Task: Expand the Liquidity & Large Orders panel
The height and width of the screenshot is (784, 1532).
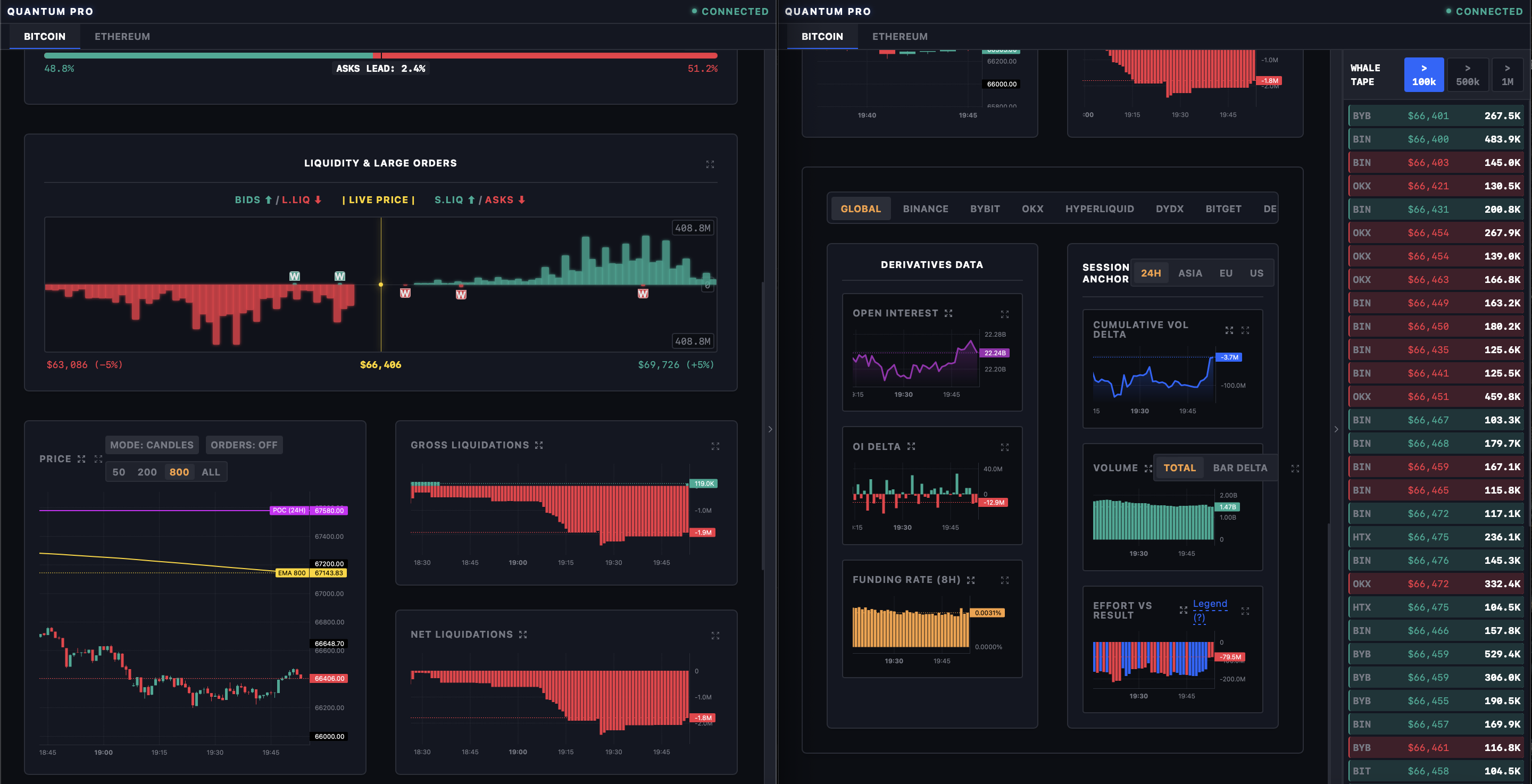Action: pyautogui.click(x=710, y=164)
